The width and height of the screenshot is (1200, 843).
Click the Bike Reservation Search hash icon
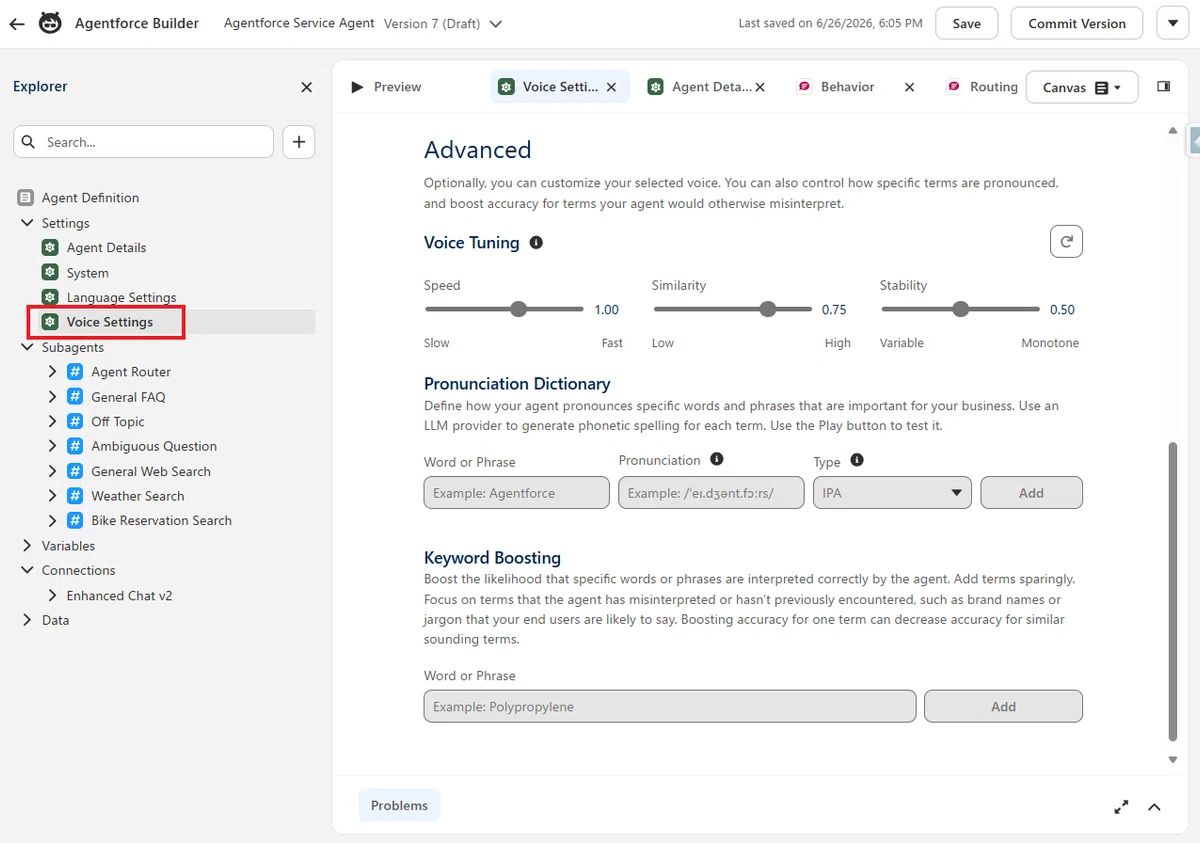pos(75,520)
